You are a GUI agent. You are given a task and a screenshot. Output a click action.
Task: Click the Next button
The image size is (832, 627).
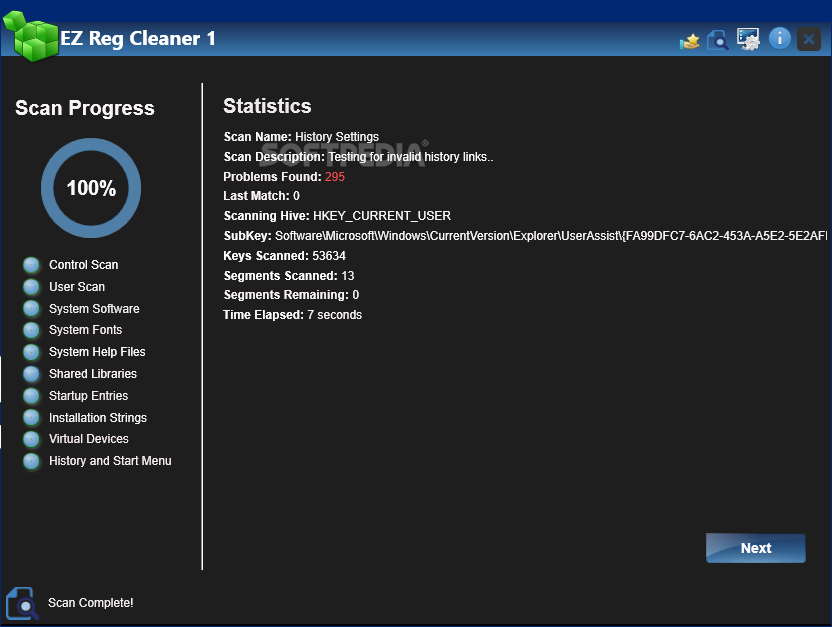756,548
